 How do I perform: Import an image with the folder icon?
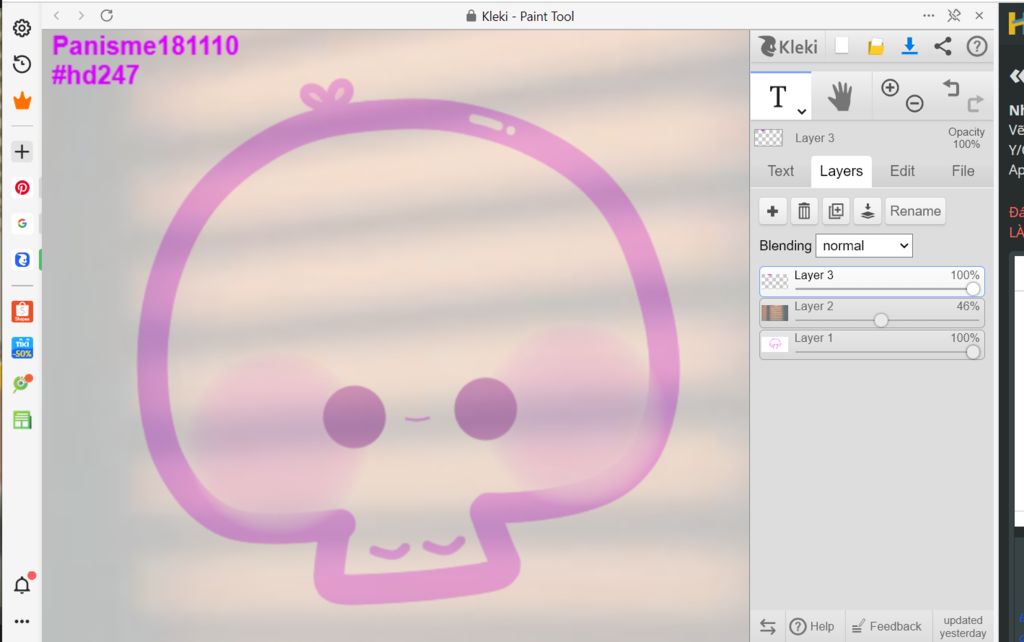[876, 46]
